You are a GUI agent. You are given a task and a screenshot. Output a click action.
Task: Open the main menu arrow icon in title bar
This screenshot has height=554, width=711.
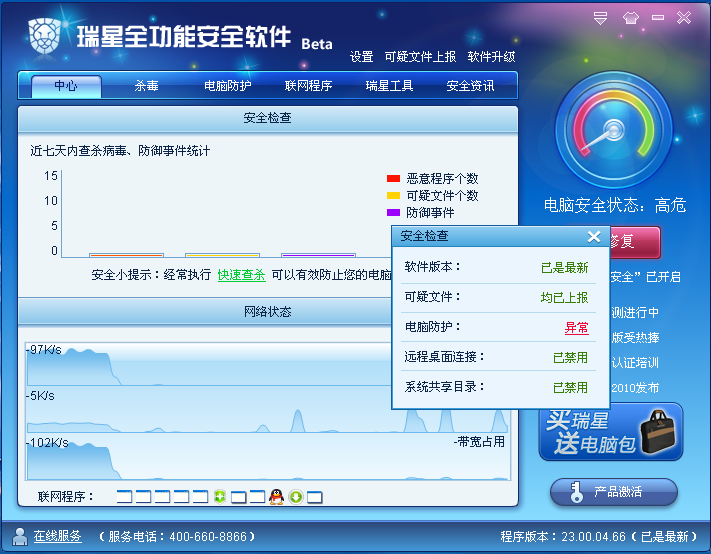coord(600,18)
